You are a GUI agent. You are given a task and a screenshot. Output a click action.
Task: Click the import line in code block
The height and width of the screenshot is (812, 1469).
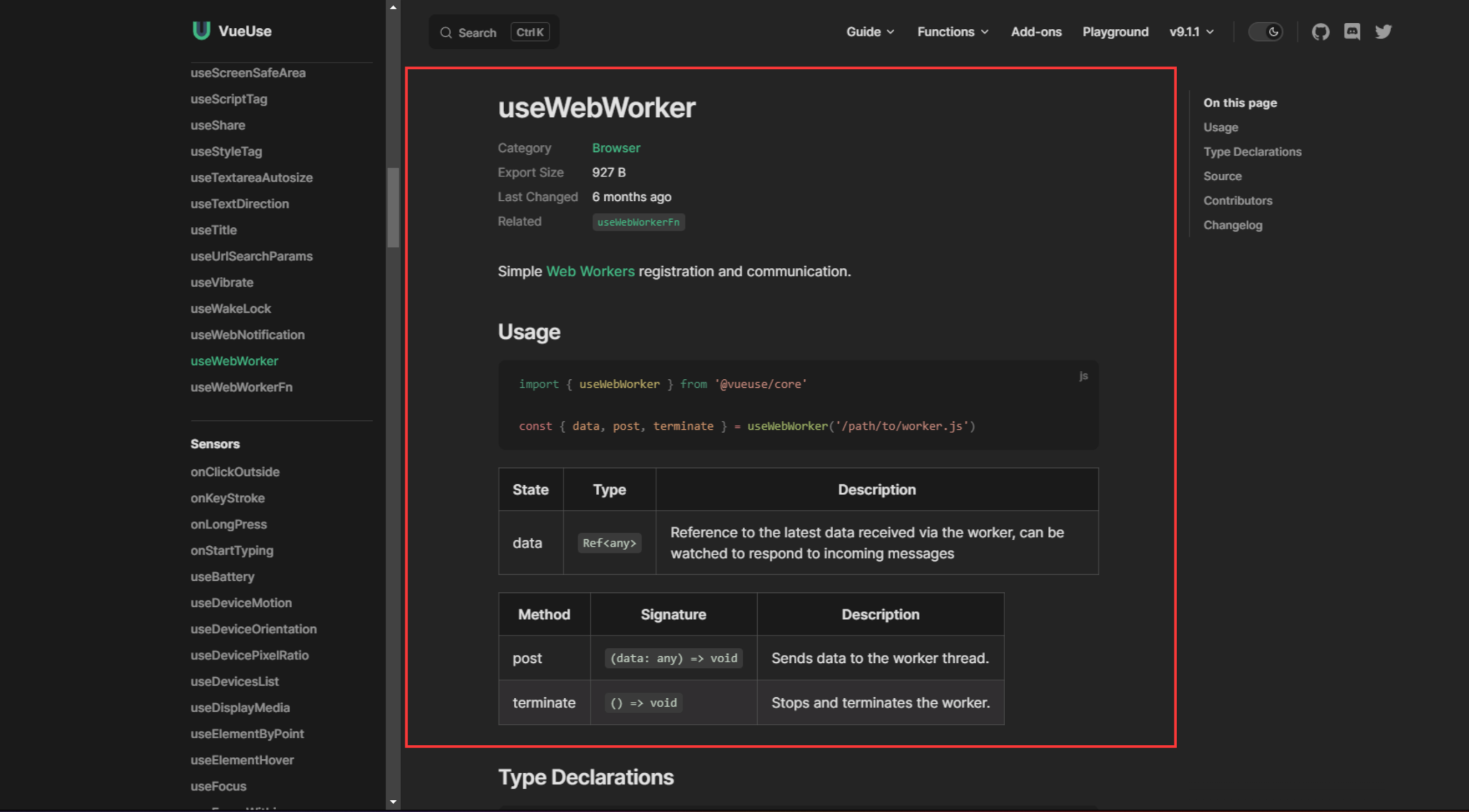coord(662,384)
